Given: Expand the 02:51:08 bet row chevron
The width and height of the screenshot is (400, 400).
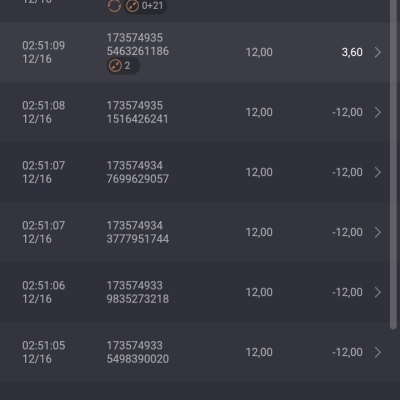Looking at the screenshot, I should coord(377,112).
